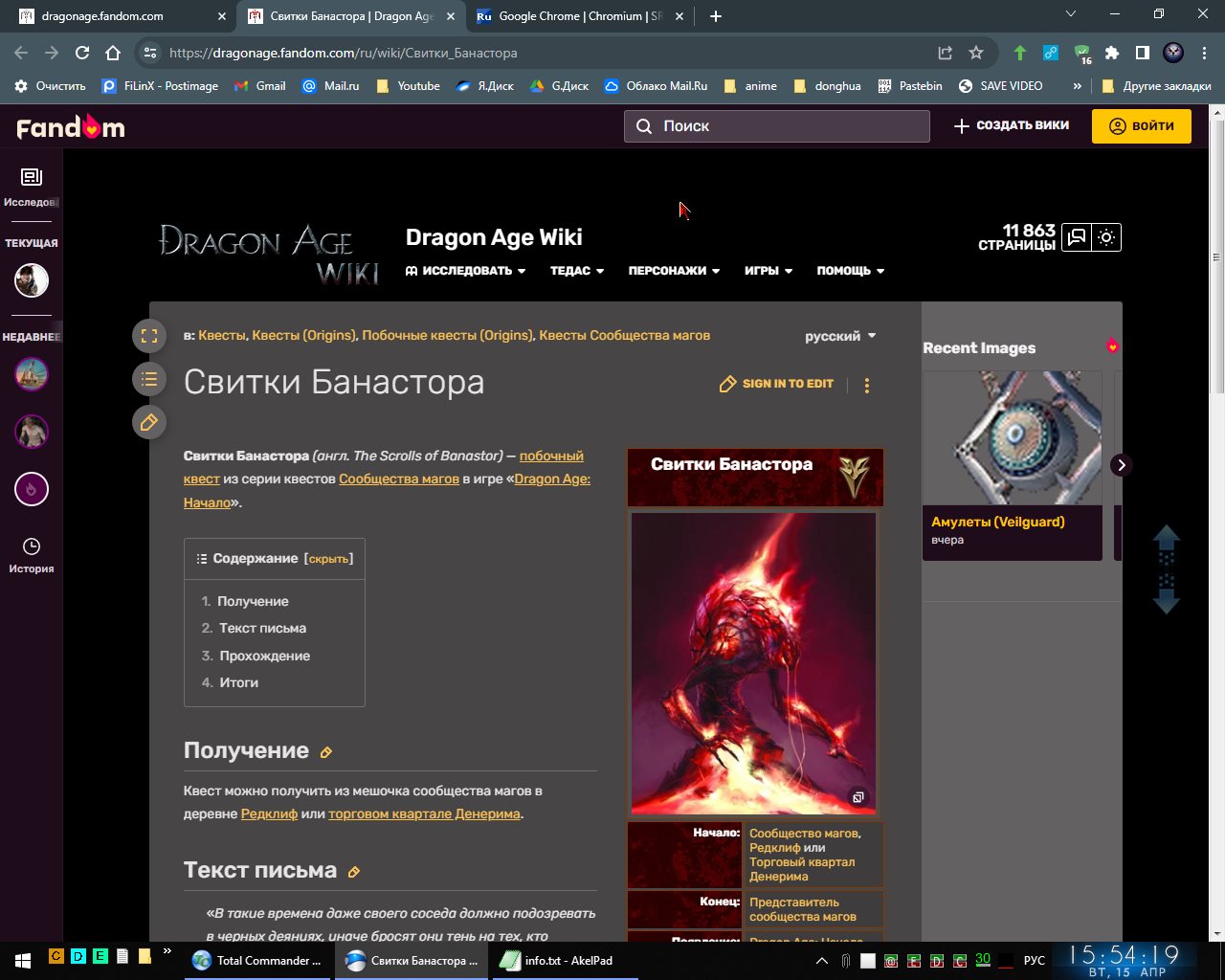The image size is (1225, 980).
Task: Open Chrome tab search chevron
Action: click(1071, 14)
